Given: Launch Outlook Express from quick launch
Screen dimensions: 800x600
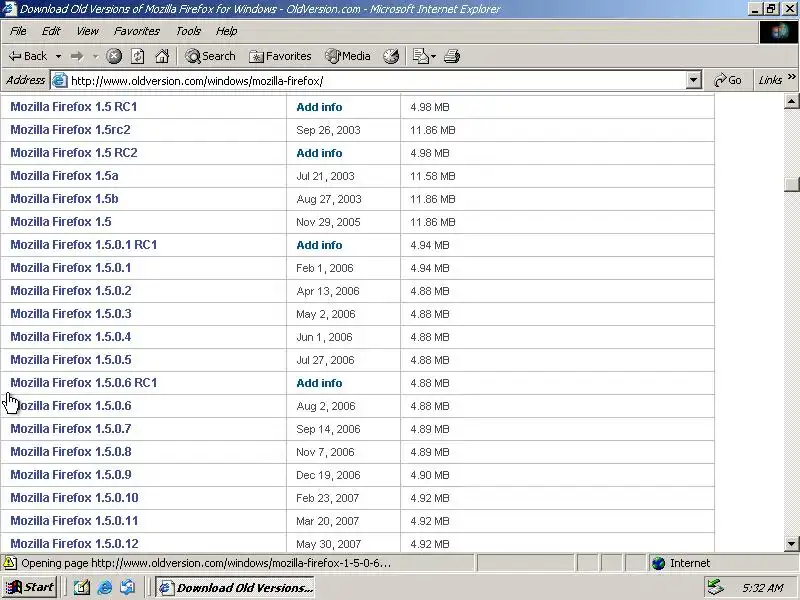Looking at the screenshot, I should (x=128, y=588).
